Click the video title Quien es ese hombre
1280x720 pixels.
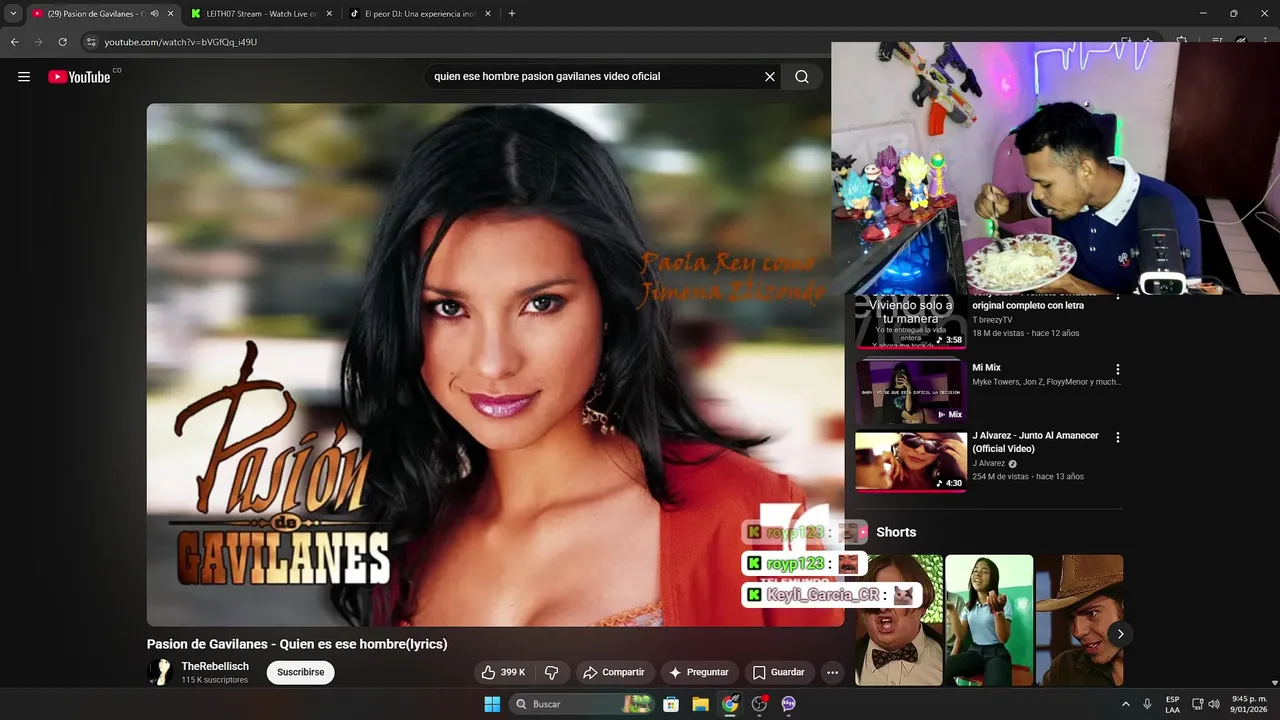pos(297,644)
